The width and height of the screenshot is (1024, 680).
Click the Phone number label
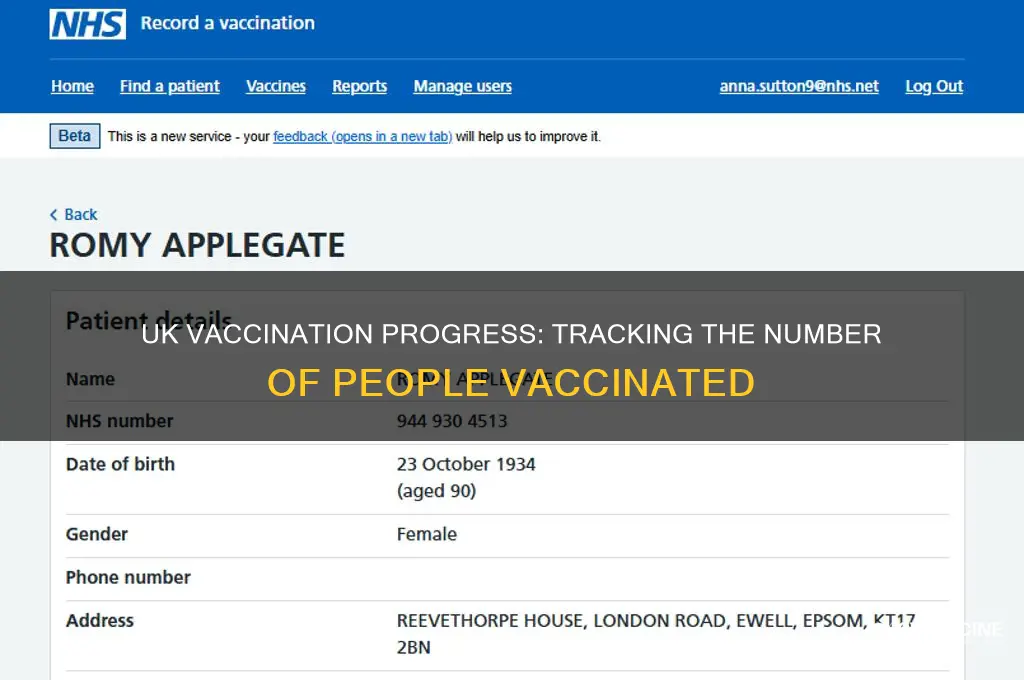128,577
